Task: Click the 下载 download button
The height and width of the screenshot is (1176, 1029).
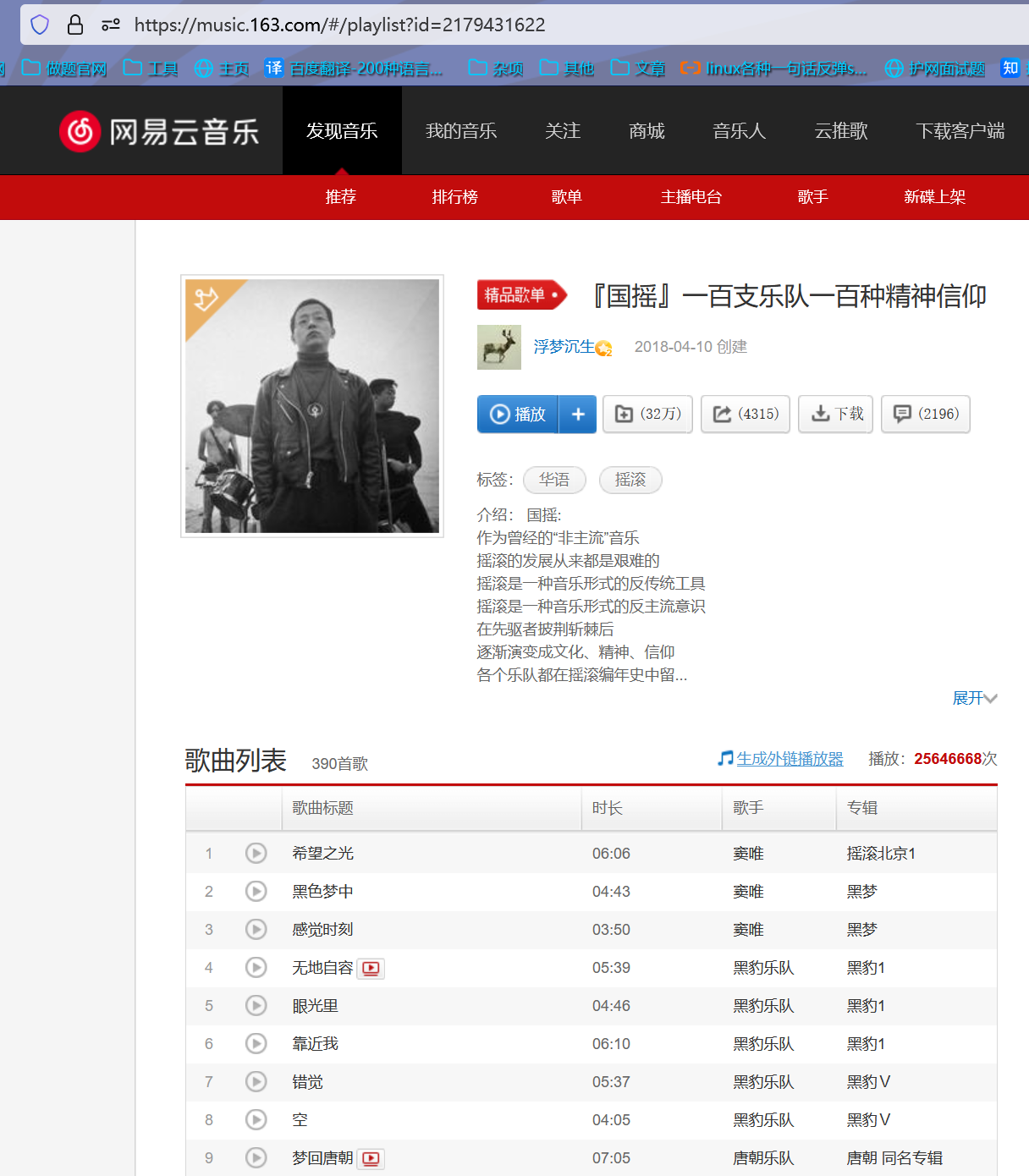Action: coord(836,414)
